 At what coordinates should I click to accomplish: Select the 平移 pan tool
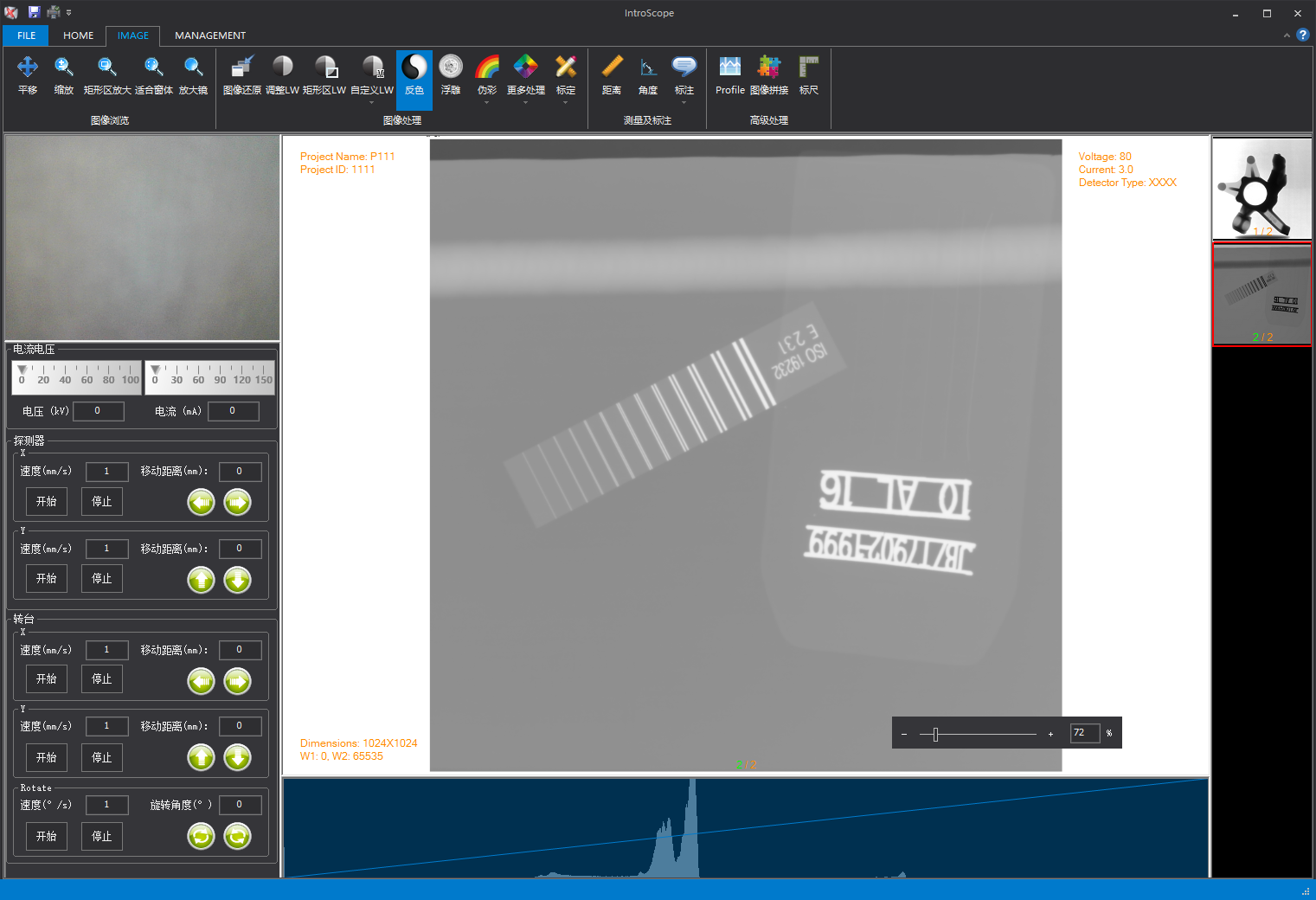tap(28, 75)
